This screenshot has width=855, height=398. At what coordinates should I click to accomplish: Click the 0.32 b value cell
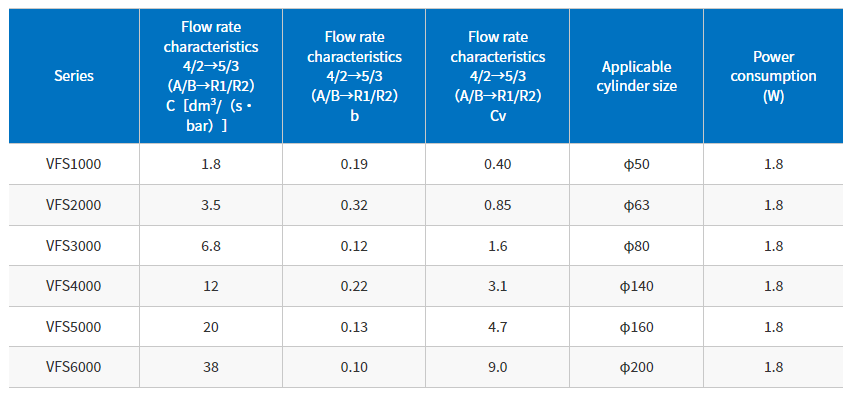(x=354, y=205)
